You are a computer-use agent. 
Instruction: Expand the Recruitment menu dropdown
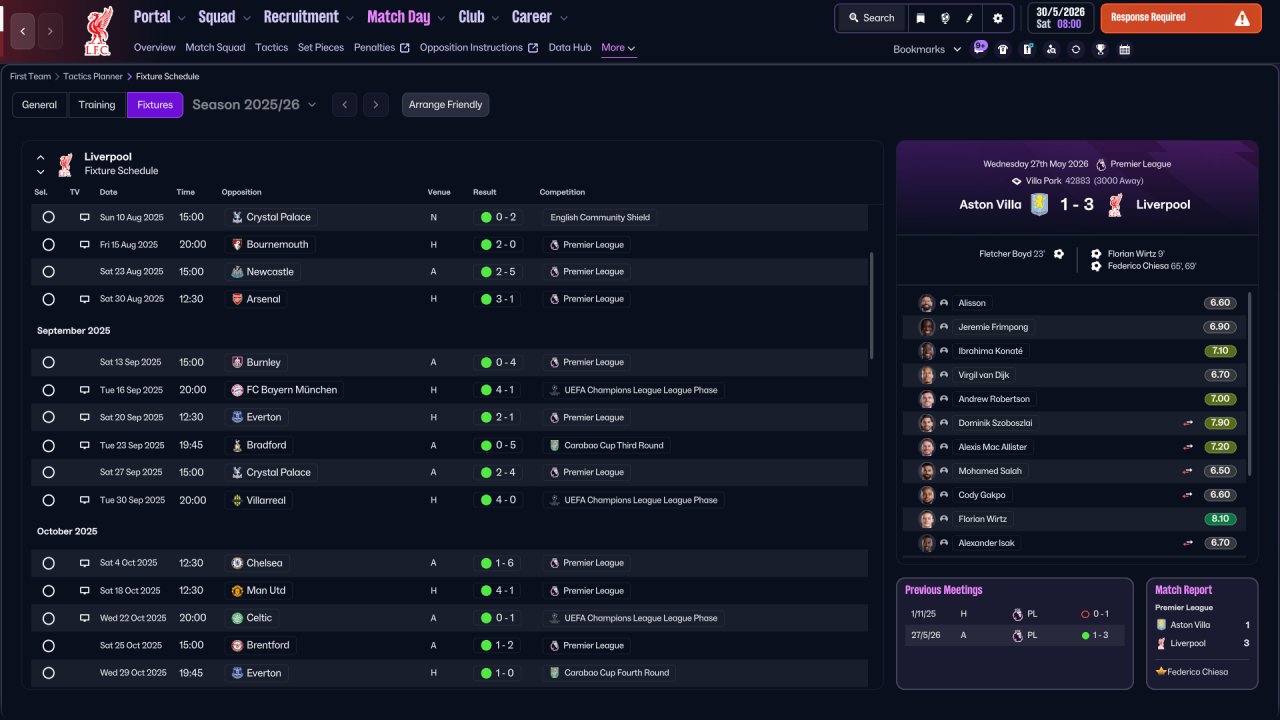point(349,18)
